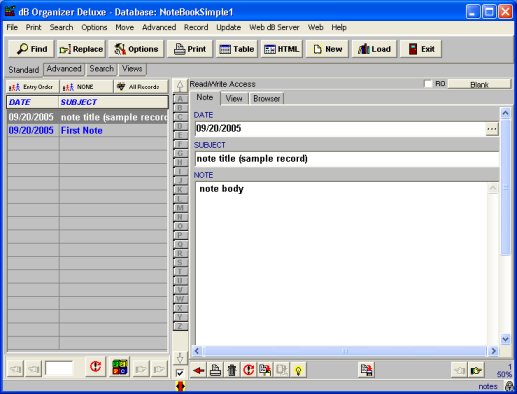Viewport: 517px width, 394px height.
Task: Jump to letter A in alphabet index
Action: click(x=180, y=99)
